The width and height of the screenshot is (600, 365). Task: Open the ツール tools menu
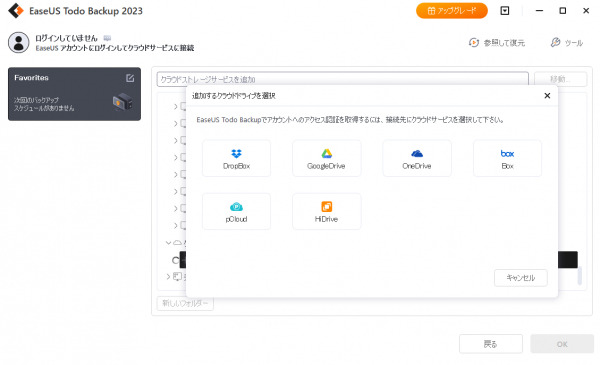tap(567, 42)
